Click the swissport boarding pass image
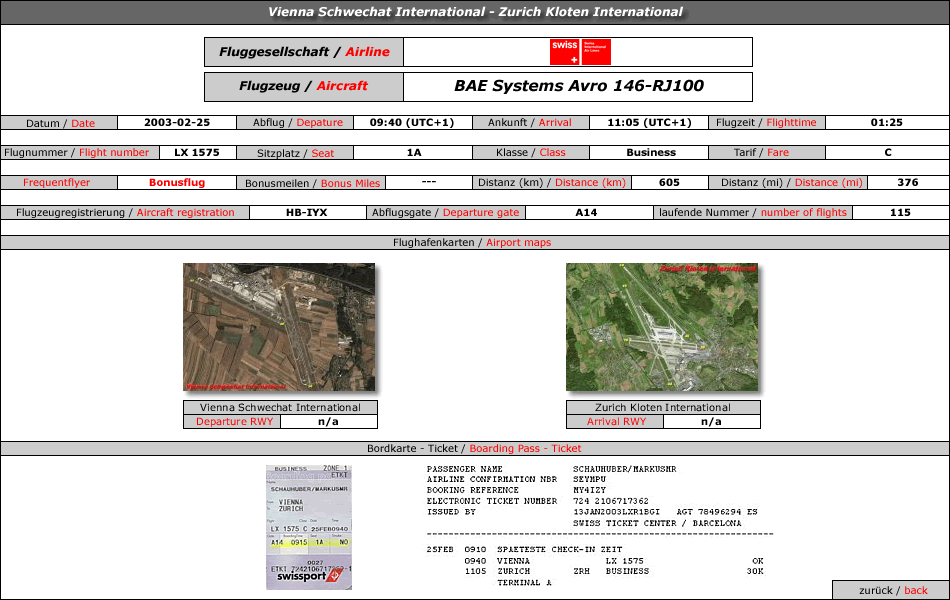 [x=309, y=527]
